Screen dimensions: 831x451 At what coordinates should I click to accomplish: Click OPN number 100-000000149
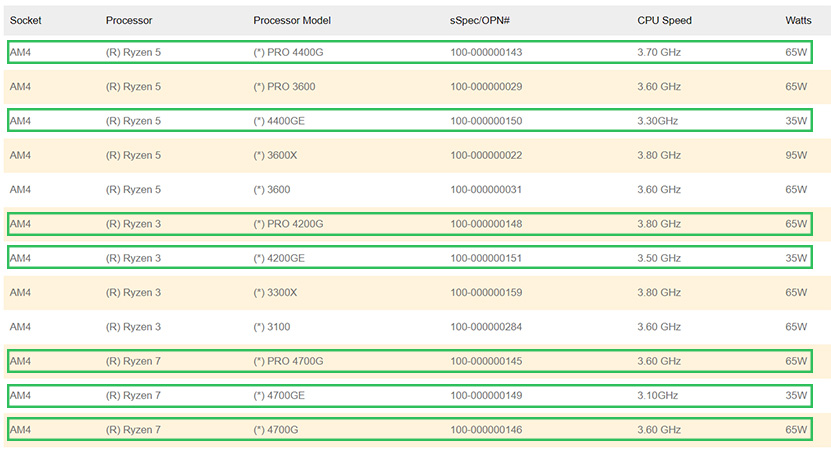click(486, 396)
